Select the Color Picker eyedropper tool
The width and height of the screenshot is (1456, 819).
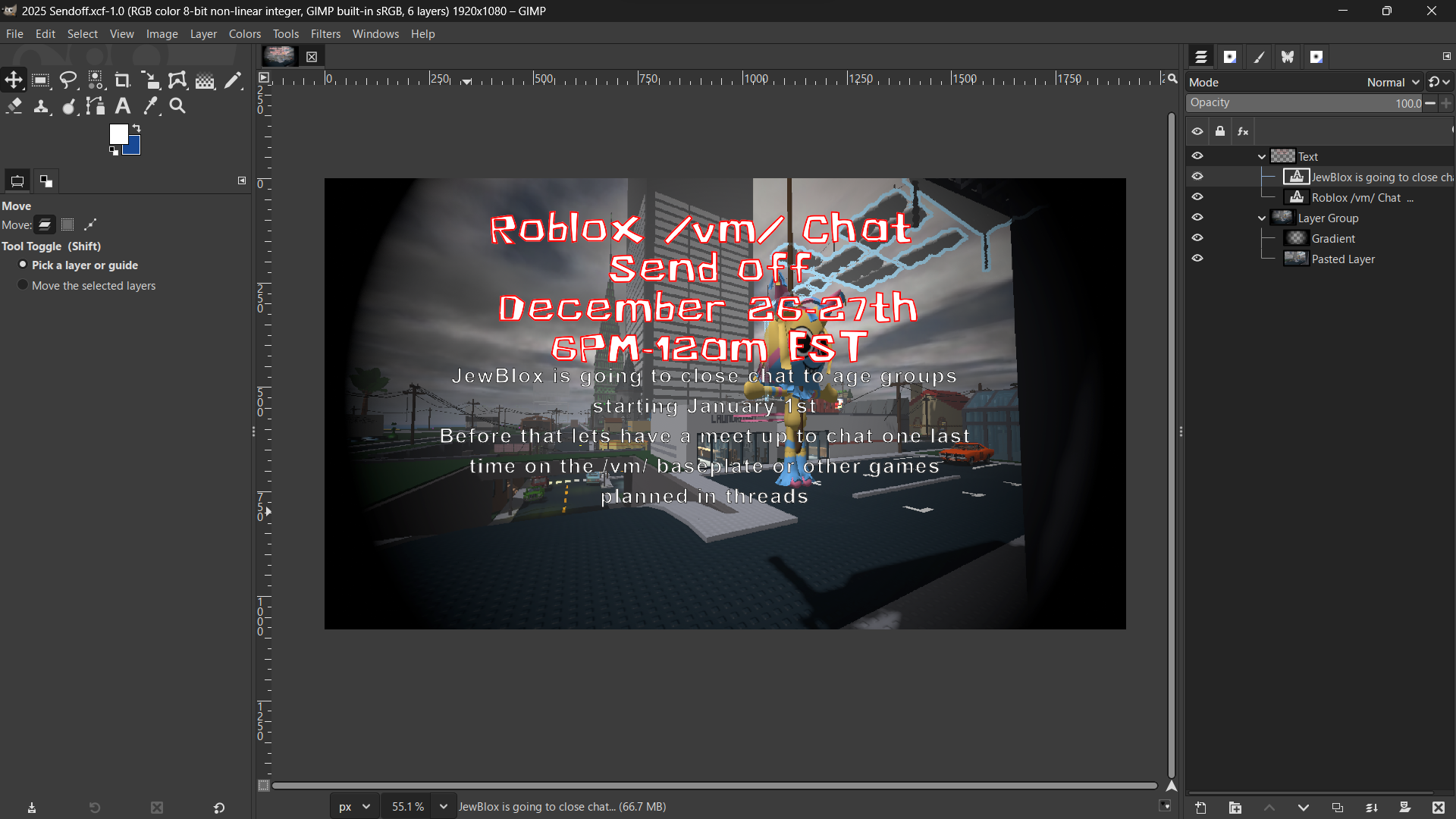click(x=151, y=106)
